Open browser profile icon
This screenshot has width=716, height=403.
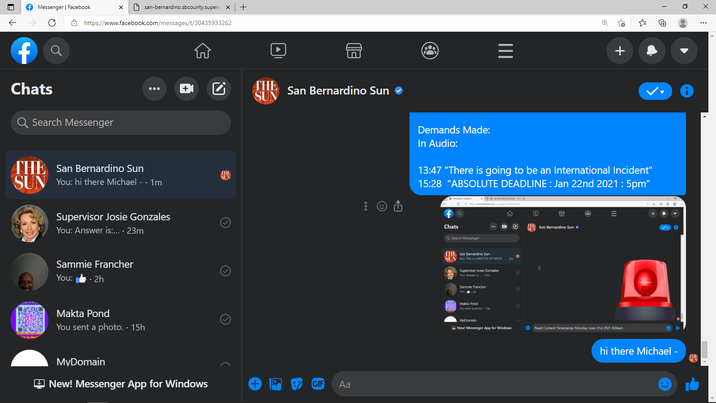coord(683,23)
